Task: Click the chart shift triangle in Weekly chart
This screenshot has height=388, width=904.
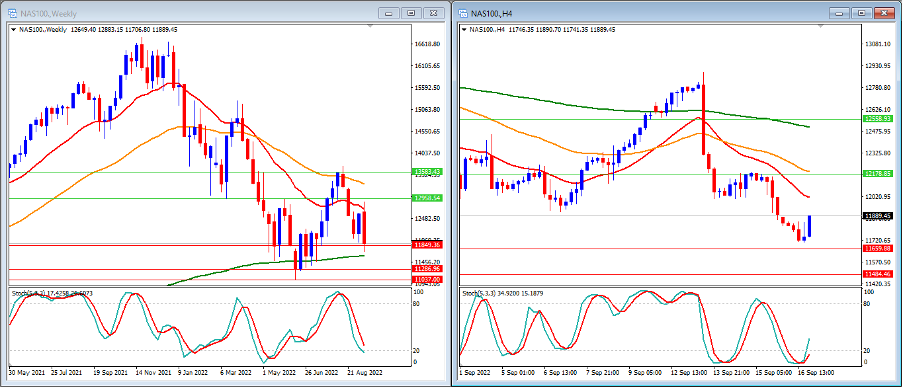Action: [x=370, y=27]
